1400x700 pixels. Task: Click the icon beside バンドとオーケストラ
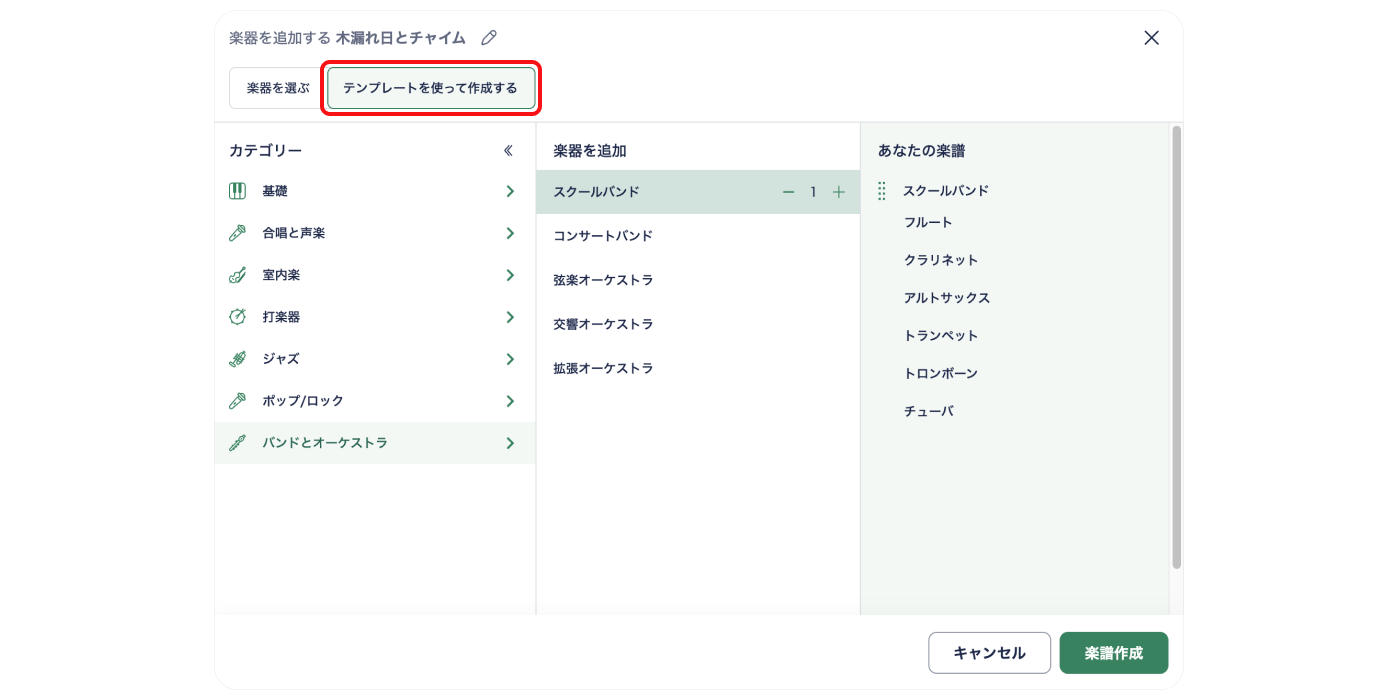(x=237, y=443)
